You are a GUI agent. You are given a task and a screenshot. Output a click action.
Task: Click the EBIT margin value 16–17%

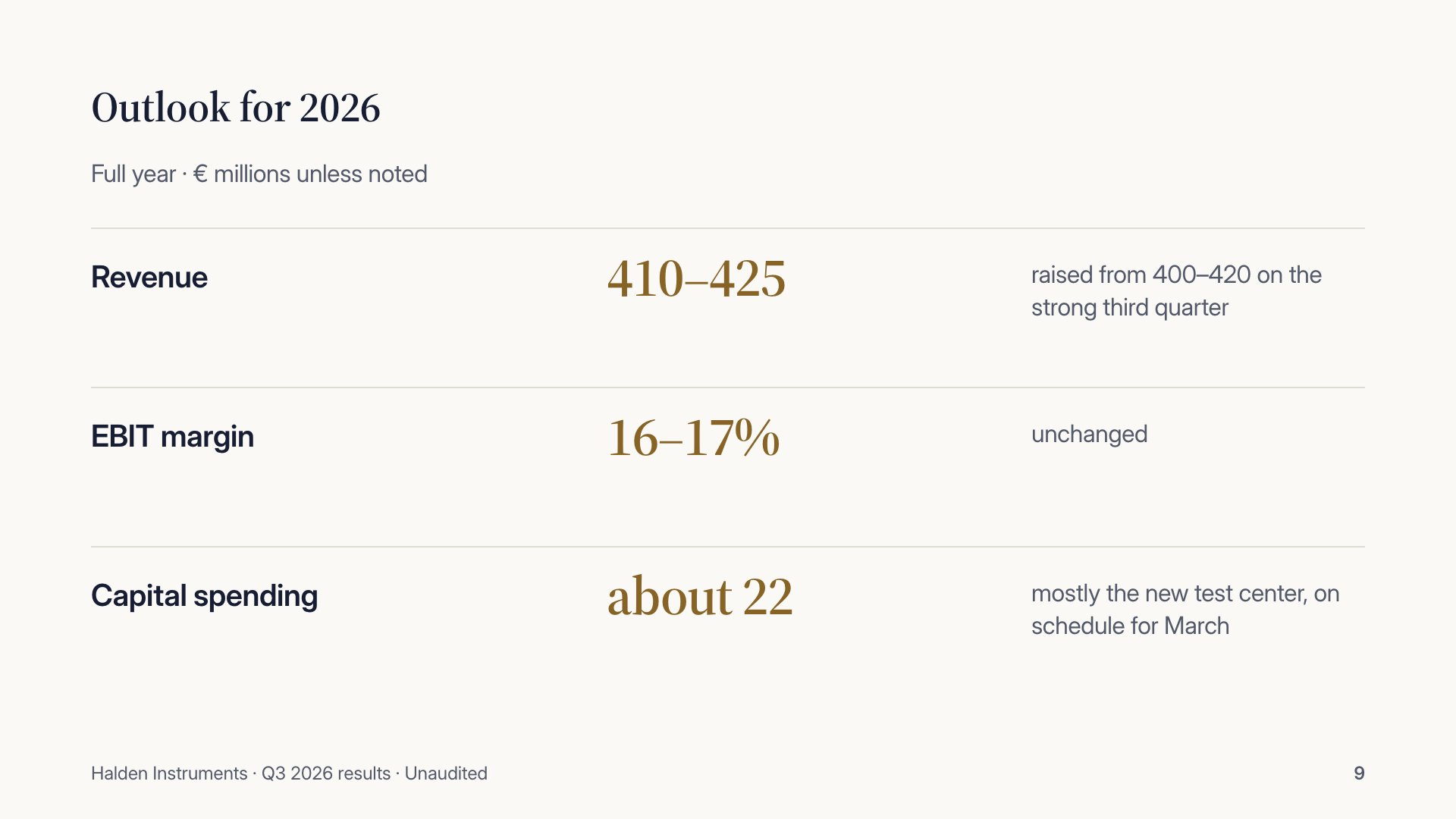694,438
